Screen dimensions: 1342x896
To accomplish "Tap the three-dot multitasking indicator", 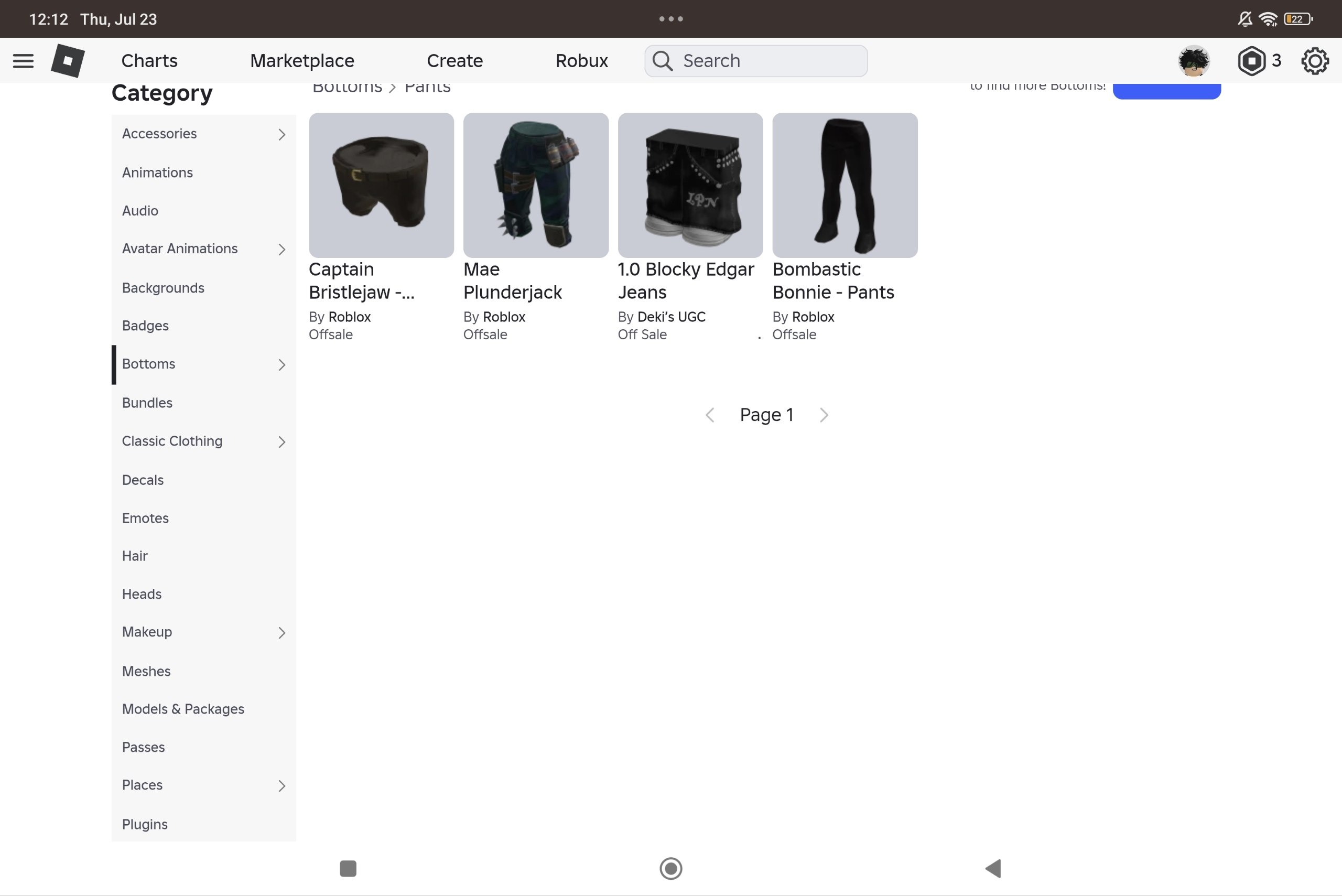I will click(670, 19).
